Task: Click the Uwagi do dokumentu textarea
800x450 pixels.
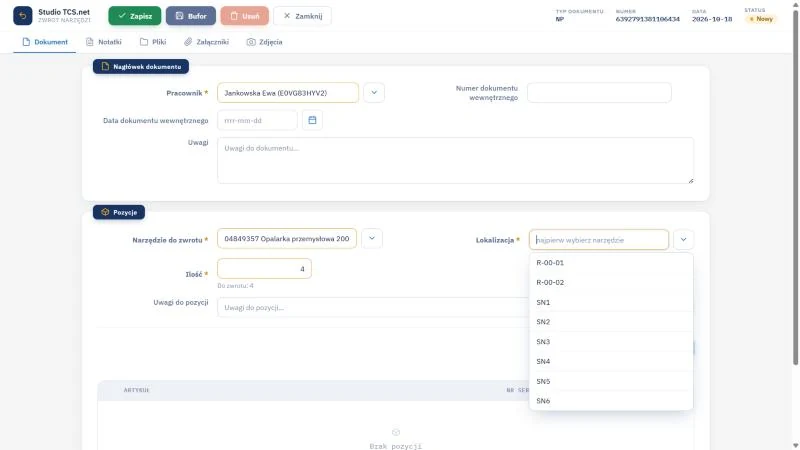Action: (x=455, y=160)
